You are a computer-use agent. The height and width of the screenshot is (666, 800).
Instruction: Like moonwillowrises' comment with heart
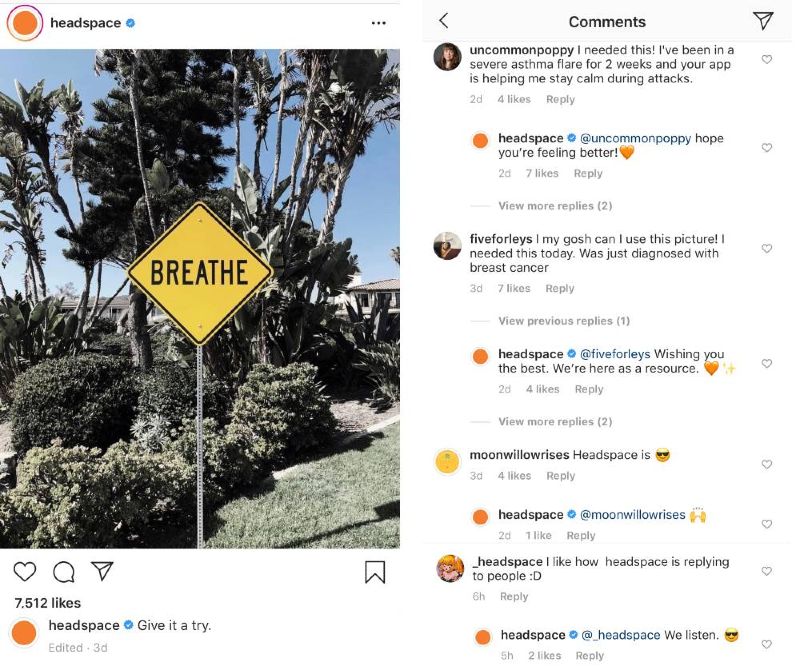pyautogui.click(x=767, y=465)
